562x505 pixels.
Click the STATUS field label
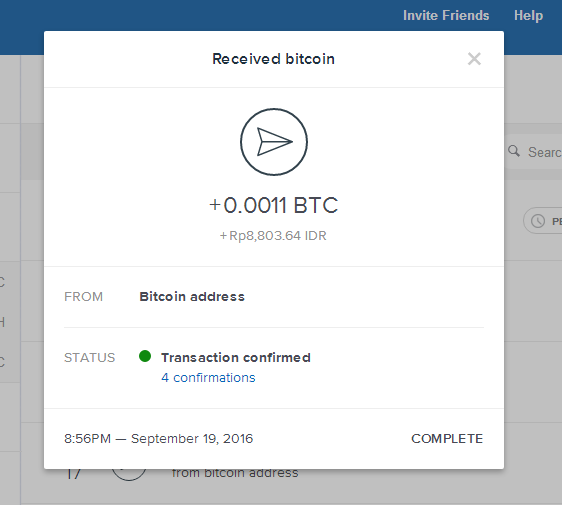[x=90, y=357]
